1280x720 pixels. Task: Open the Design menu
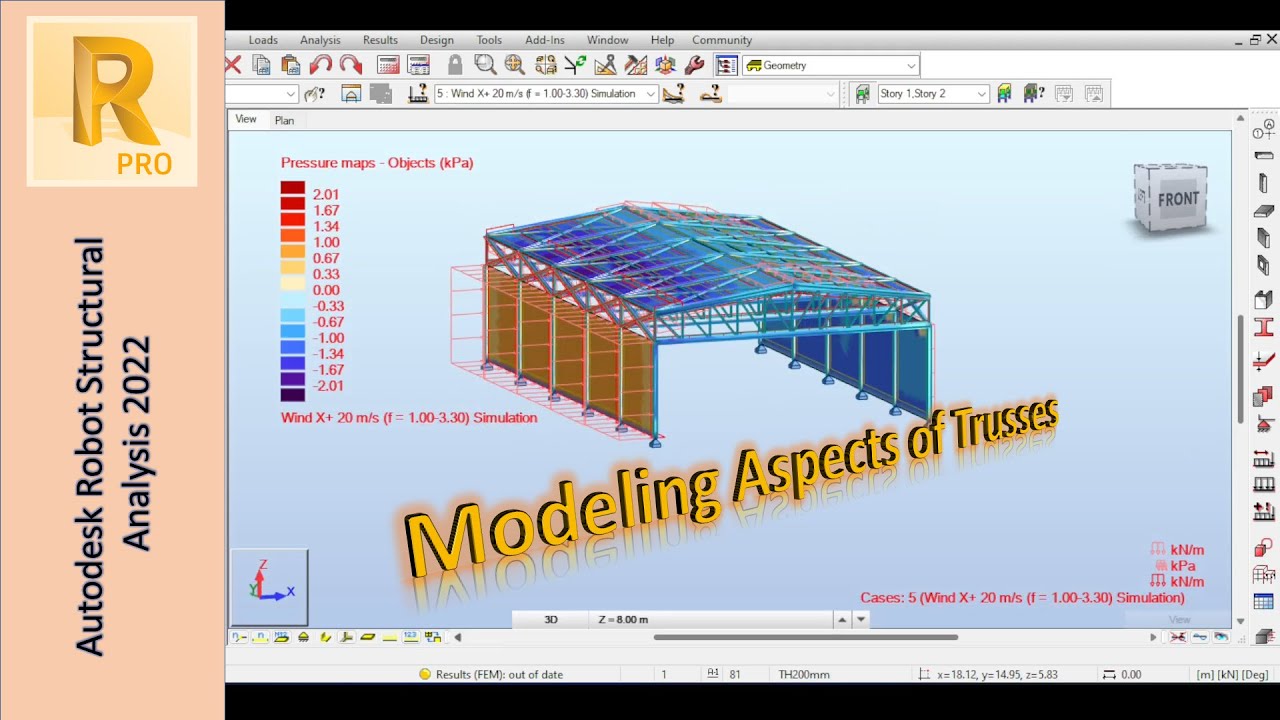click(436, 40)
